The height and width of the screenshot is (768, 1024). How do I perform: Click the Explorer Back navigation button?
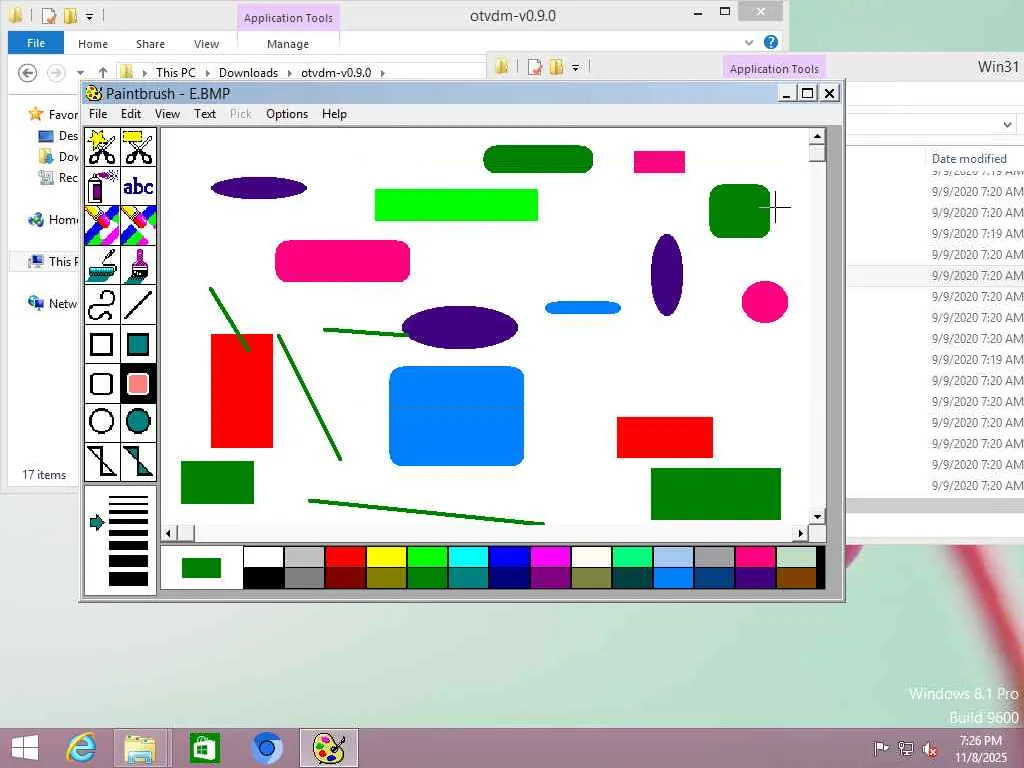point(27,72)
